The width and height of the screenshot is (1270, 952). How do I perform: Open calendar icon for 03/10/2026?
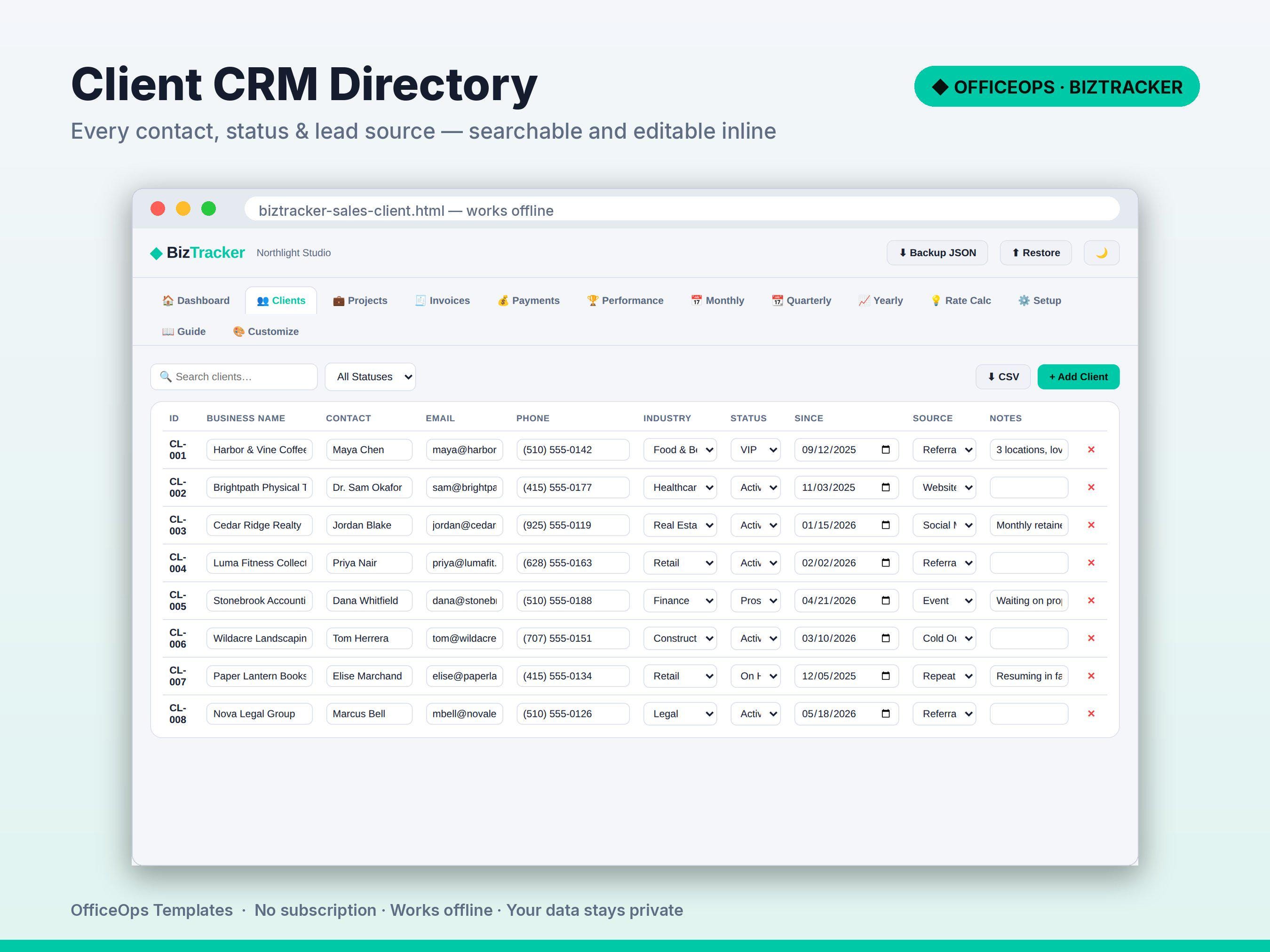[x=885, y=638]
